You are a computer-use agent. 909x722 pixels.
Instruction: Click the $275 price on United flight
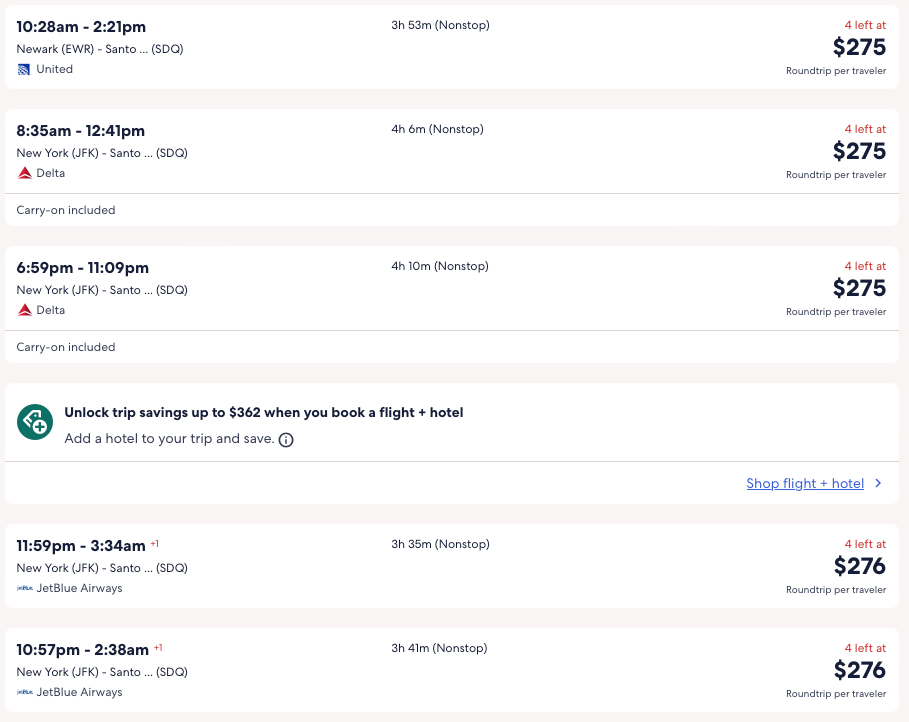point(859,47)
